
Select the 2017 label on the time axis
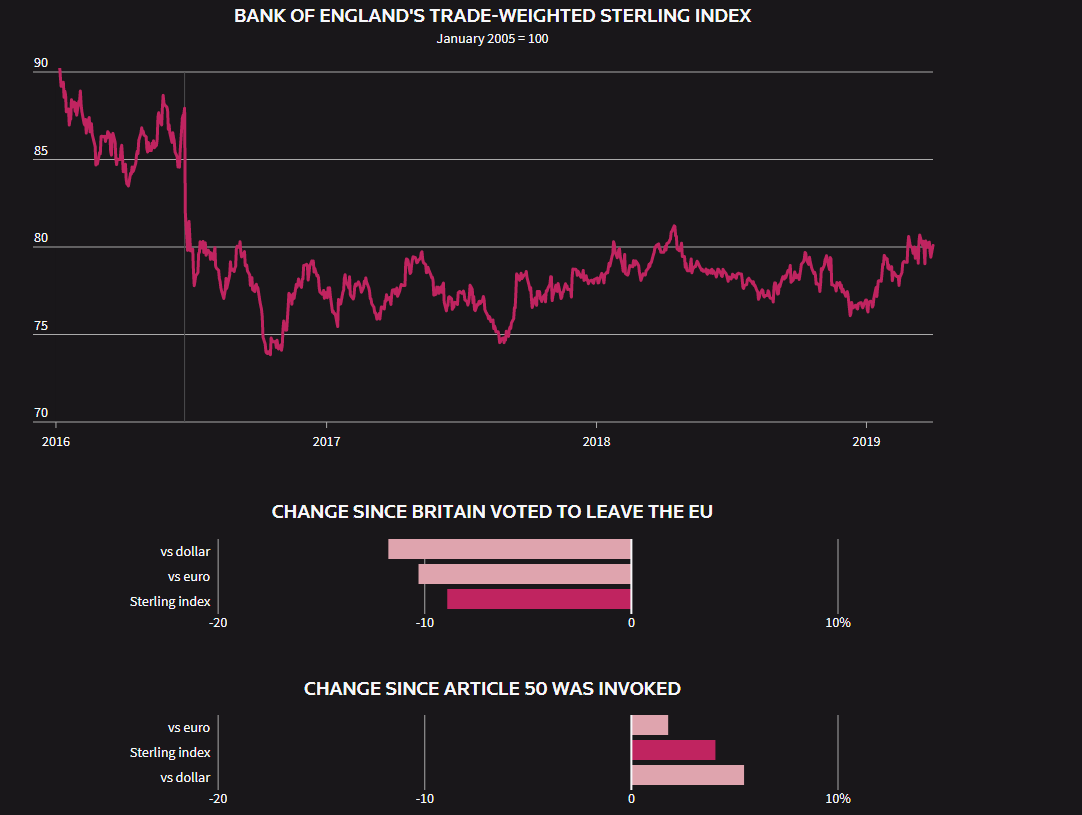coord(326,441)
